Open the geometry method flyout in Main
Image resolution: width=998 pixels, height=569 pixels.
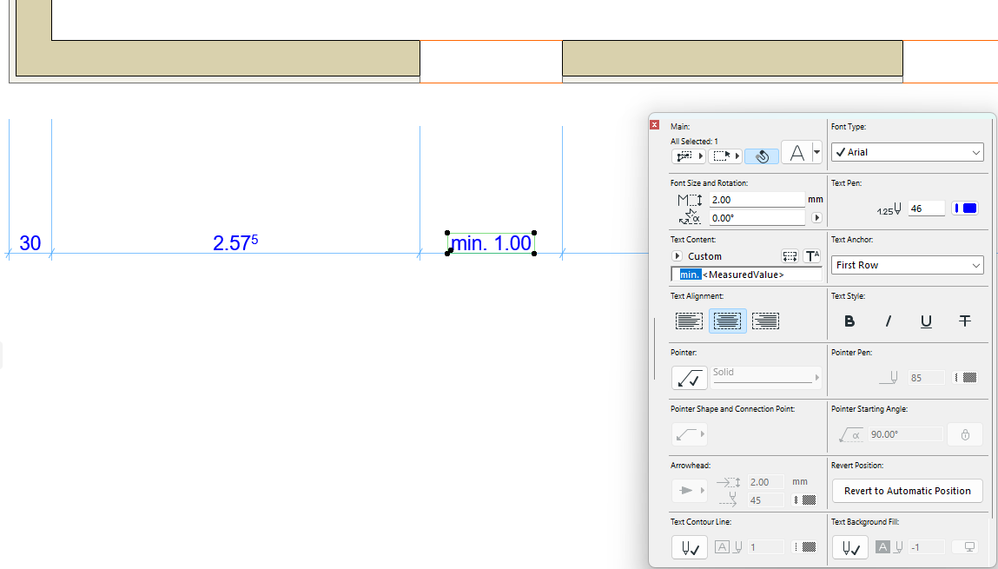pyautogui.click(x=688, y=156)
